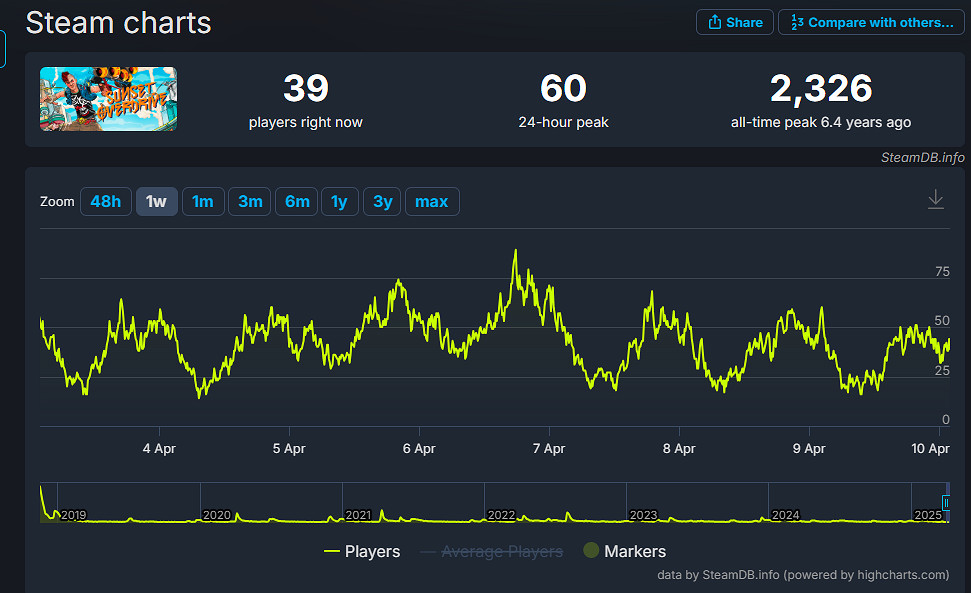The image size is (971, 593).
Task: Click the highest peak near 7 Apr
Action: pyautogui.click(x=515, y=251)
